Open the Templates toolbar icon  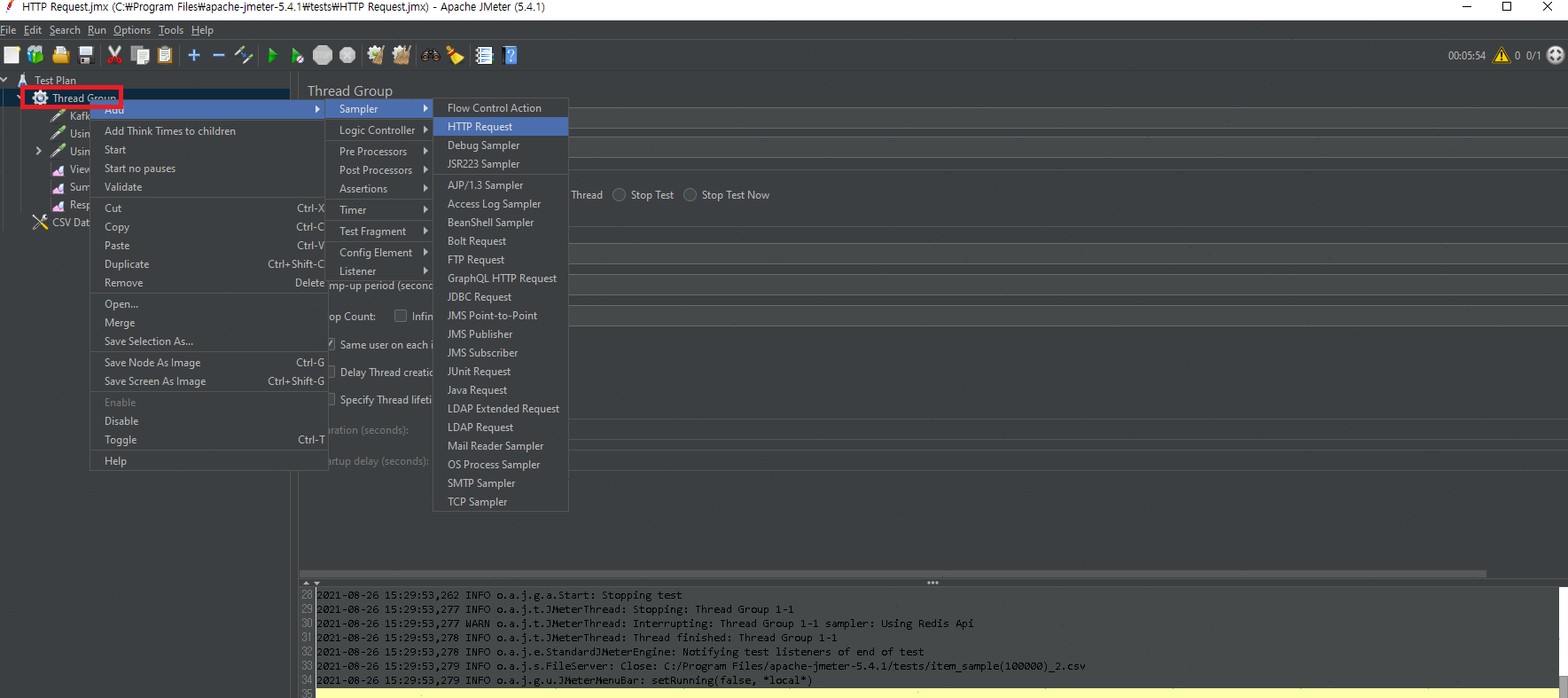35,55
